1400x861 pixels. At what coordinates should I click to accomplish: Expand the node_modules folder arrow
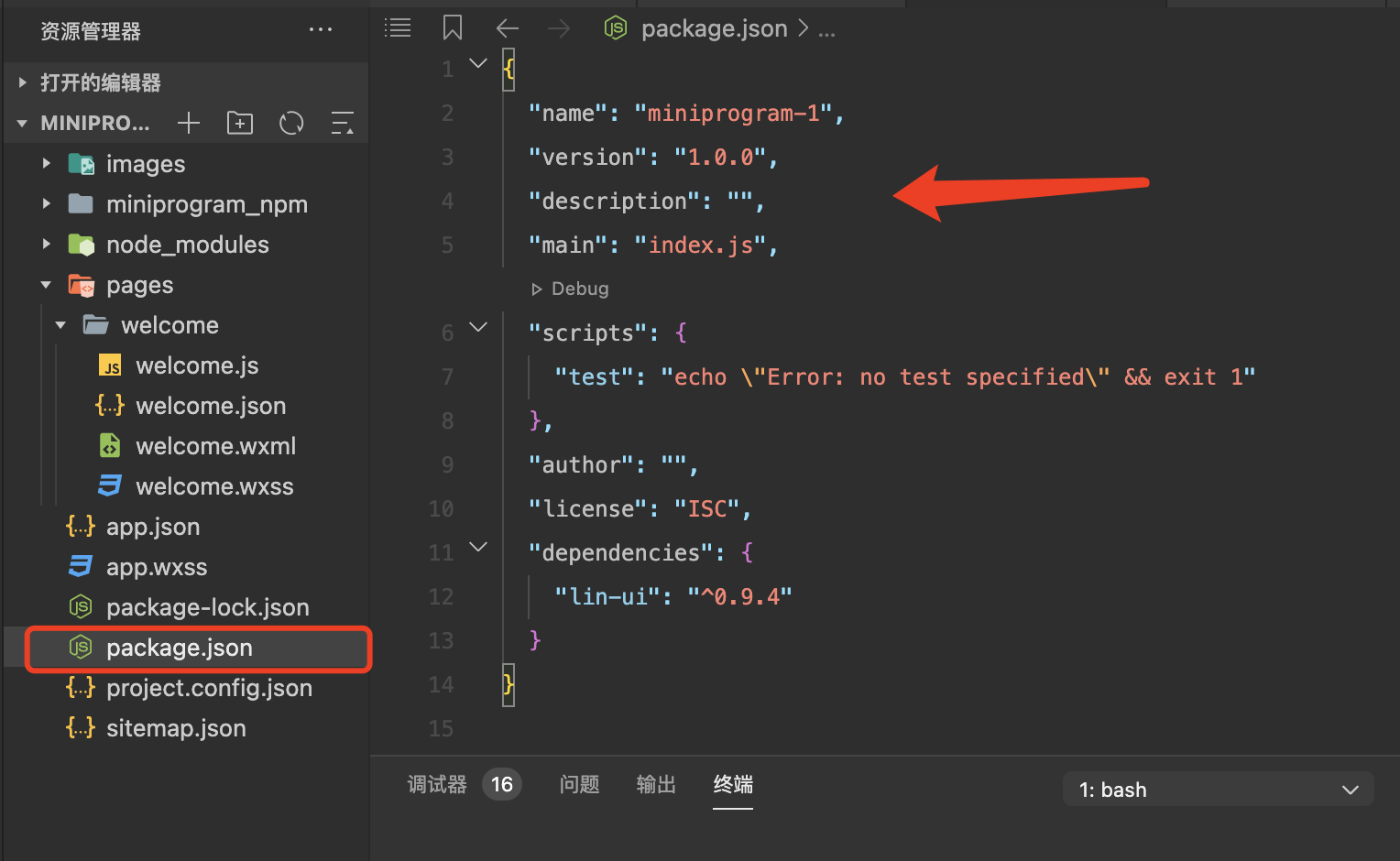(x=46, y=245)
